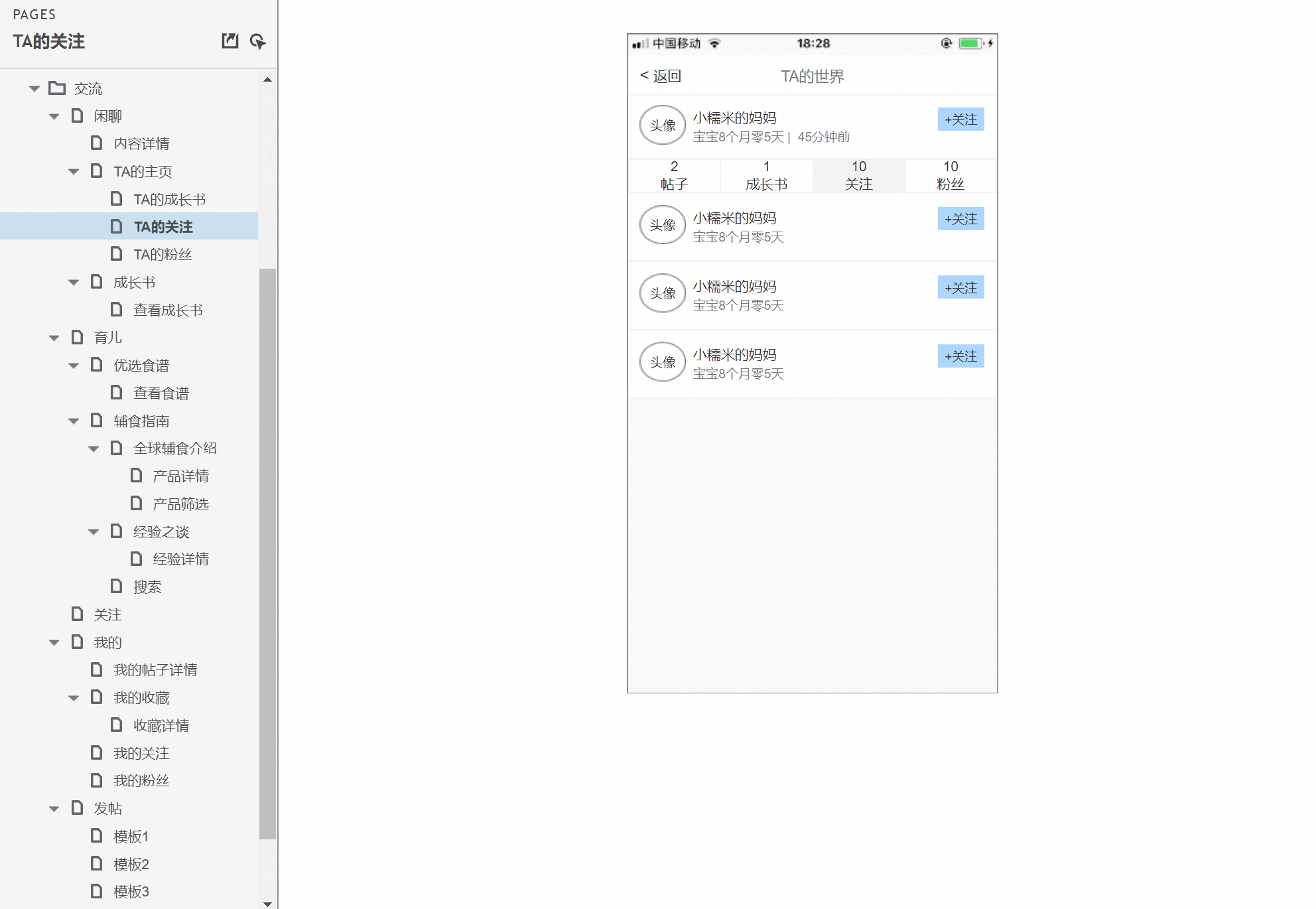Open the 产品筛选 page
1316x909 pixels.
click(x=180, y=504)
